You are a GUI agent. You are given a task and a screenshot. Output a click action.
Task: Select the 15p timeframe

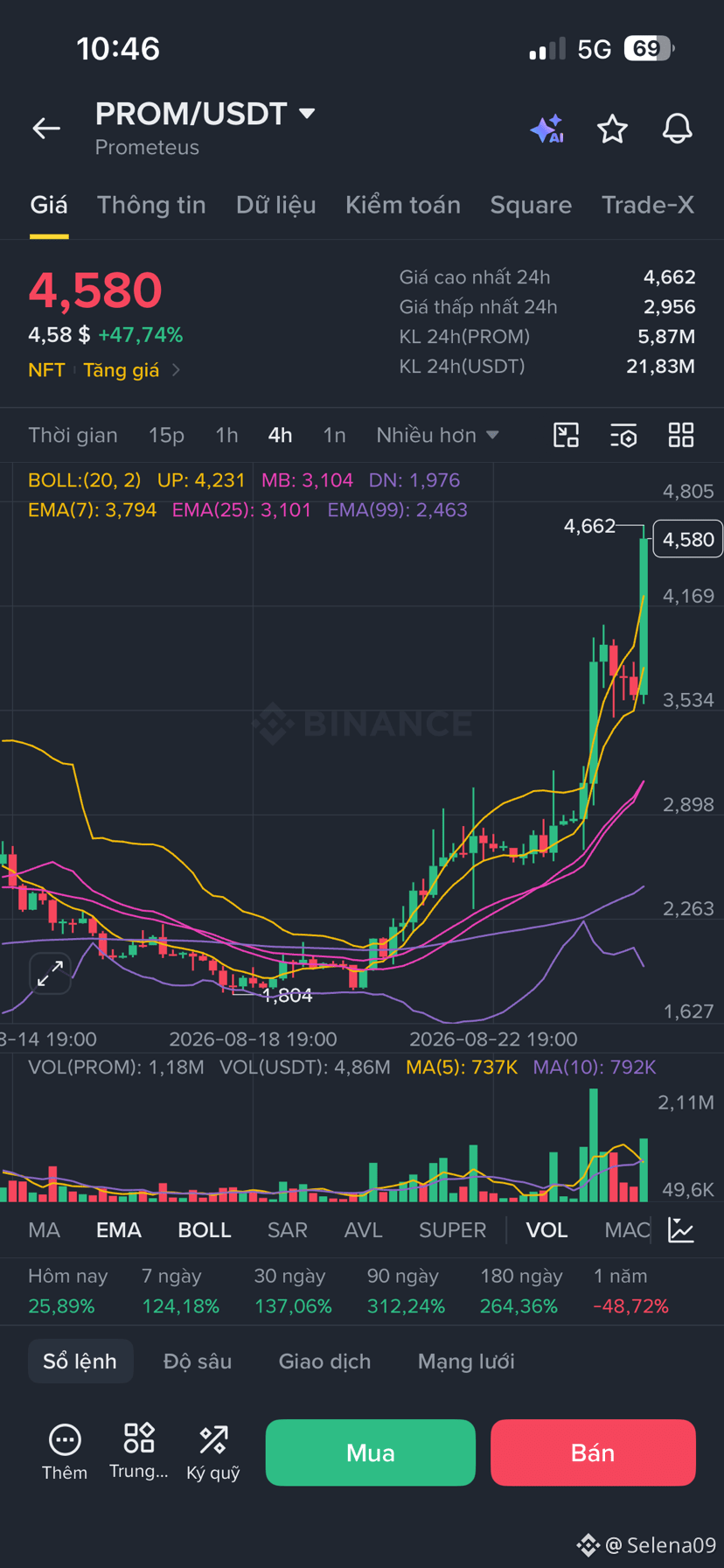click(166, 435)
